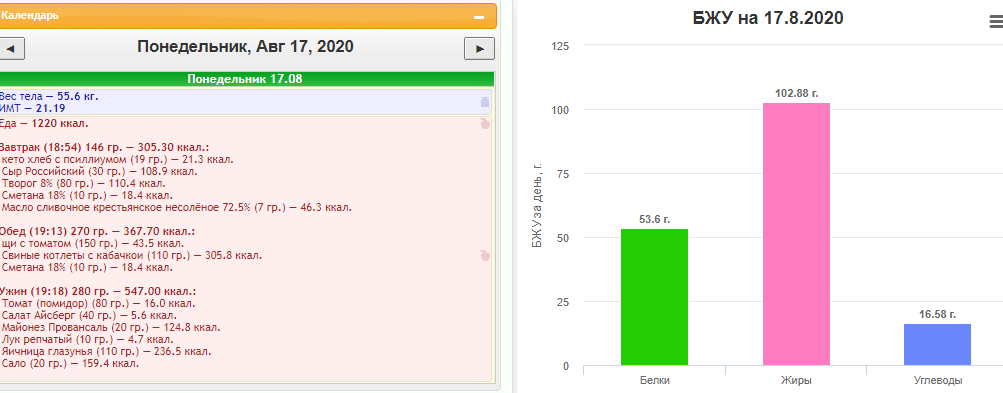This screenshot has width=1003, height=393.
Task: Click the green Белки bar
Action: 654,298
